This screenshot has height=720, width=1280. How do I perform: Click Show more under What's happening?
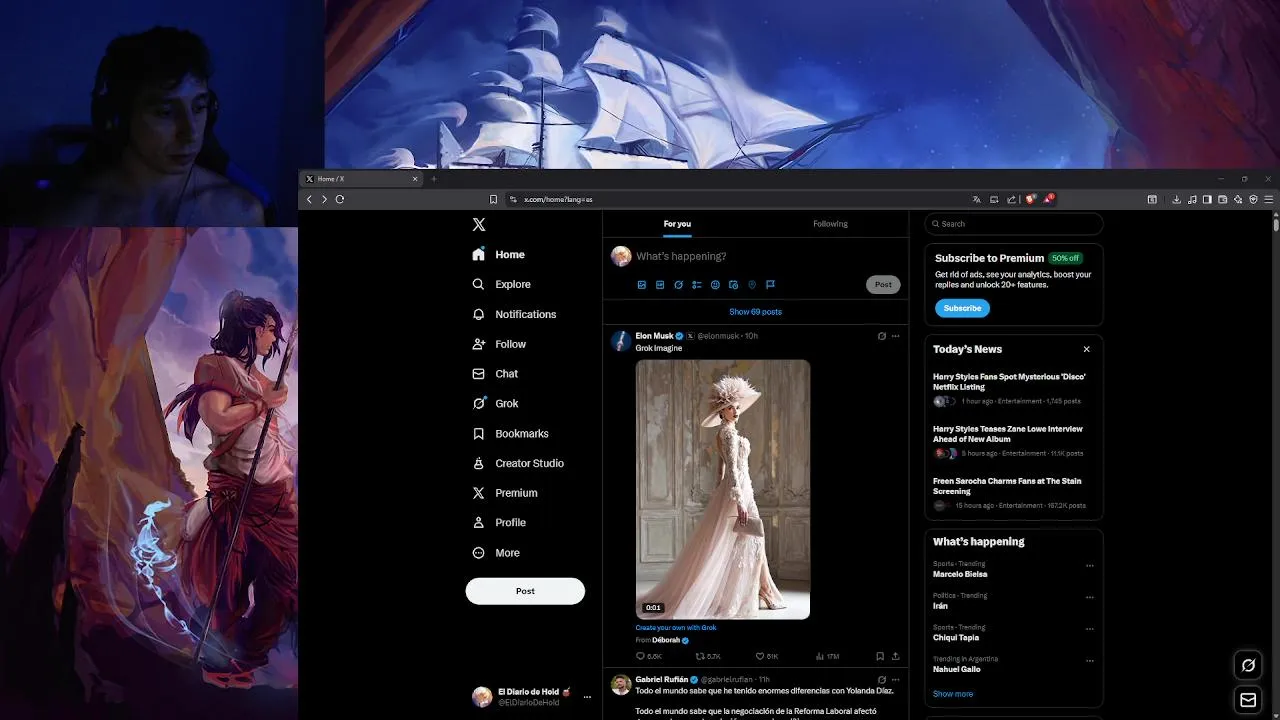953,694
